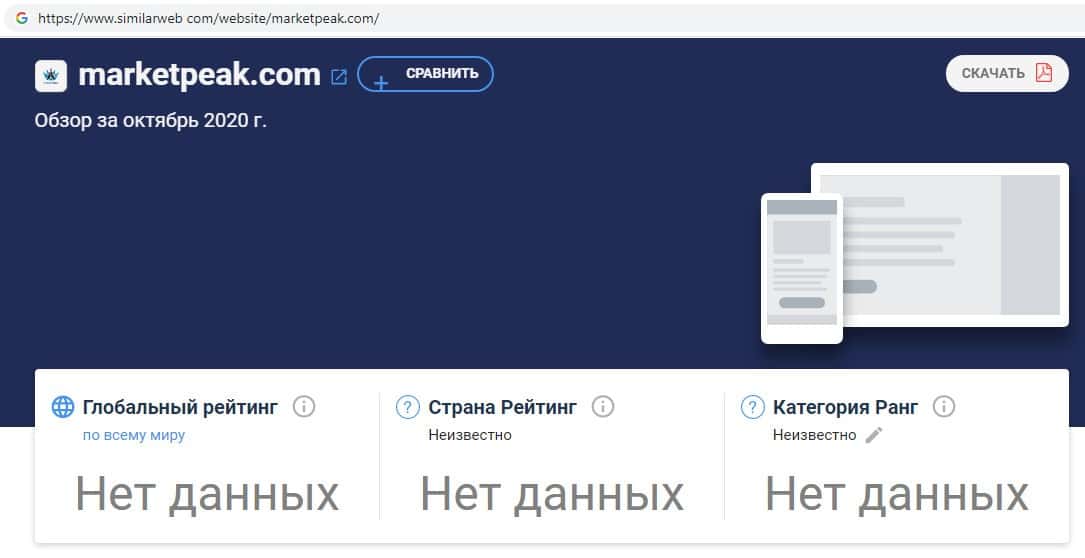The height and width of the screenshot is (558, 1085).
Task: Show info tooltip for Глобальный рейтинг
Action: pyautogui.click(x=304, y=406)
